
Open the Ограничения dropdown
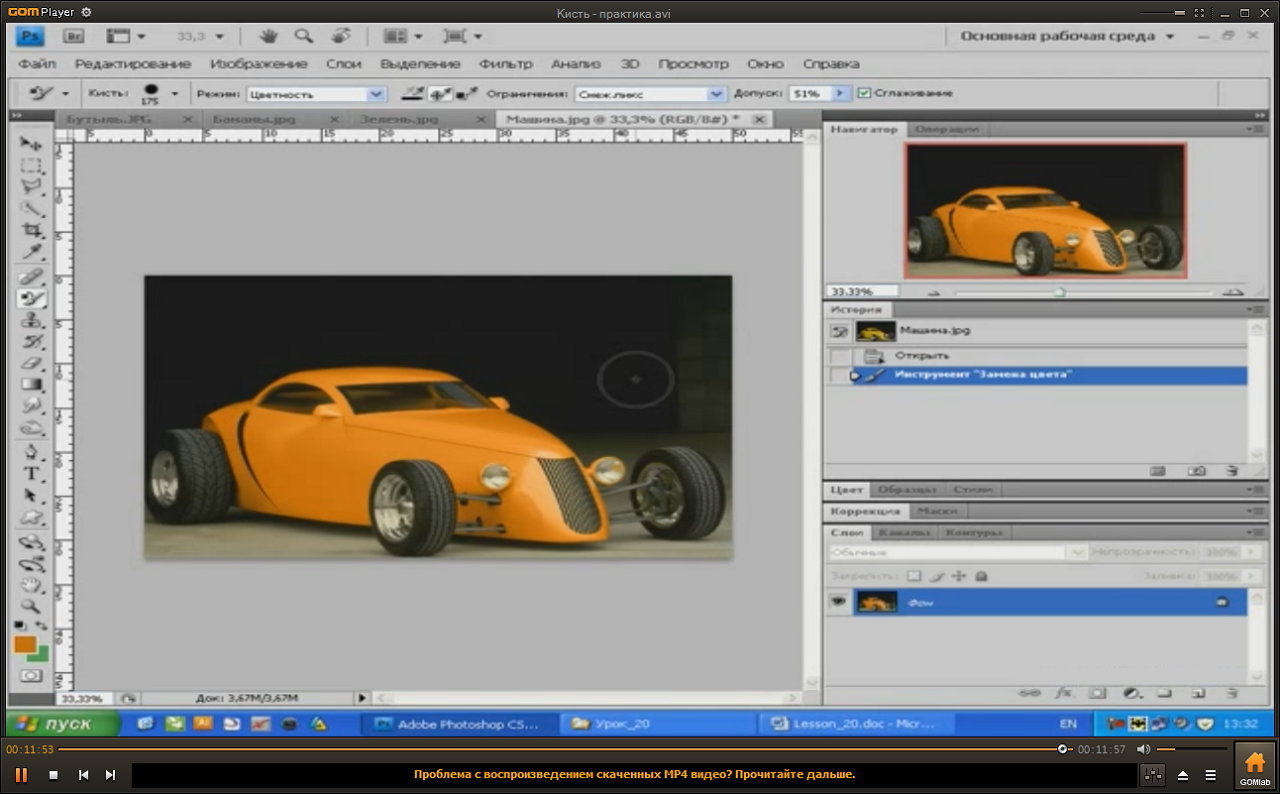click(x=715, y=94)
